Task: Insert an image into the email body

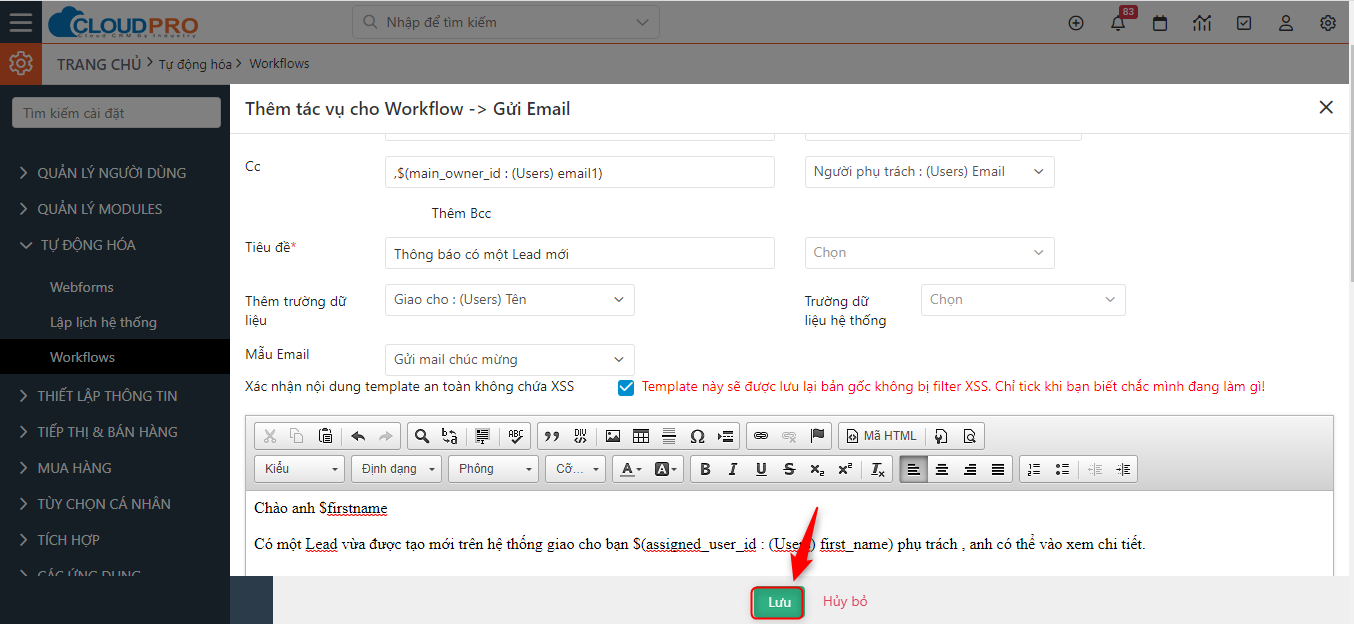Action: click(x=613, y=436)
